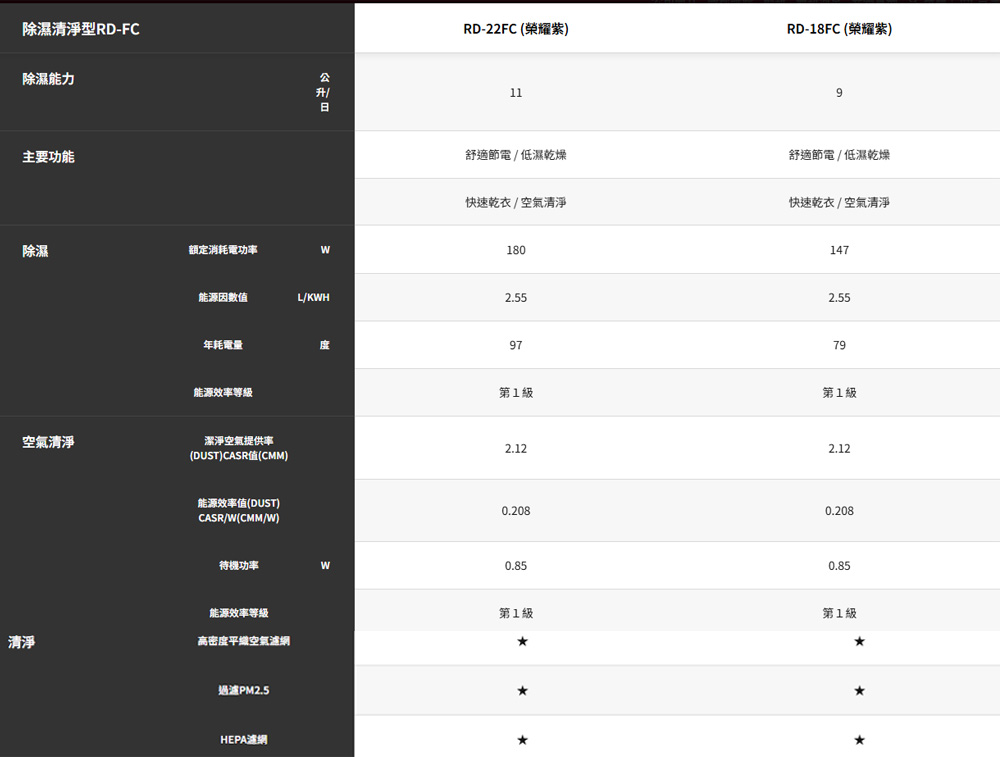
Task: Click the 高密度平織空氣濾網 star under RD-18FC
Action: click(860, 641)
